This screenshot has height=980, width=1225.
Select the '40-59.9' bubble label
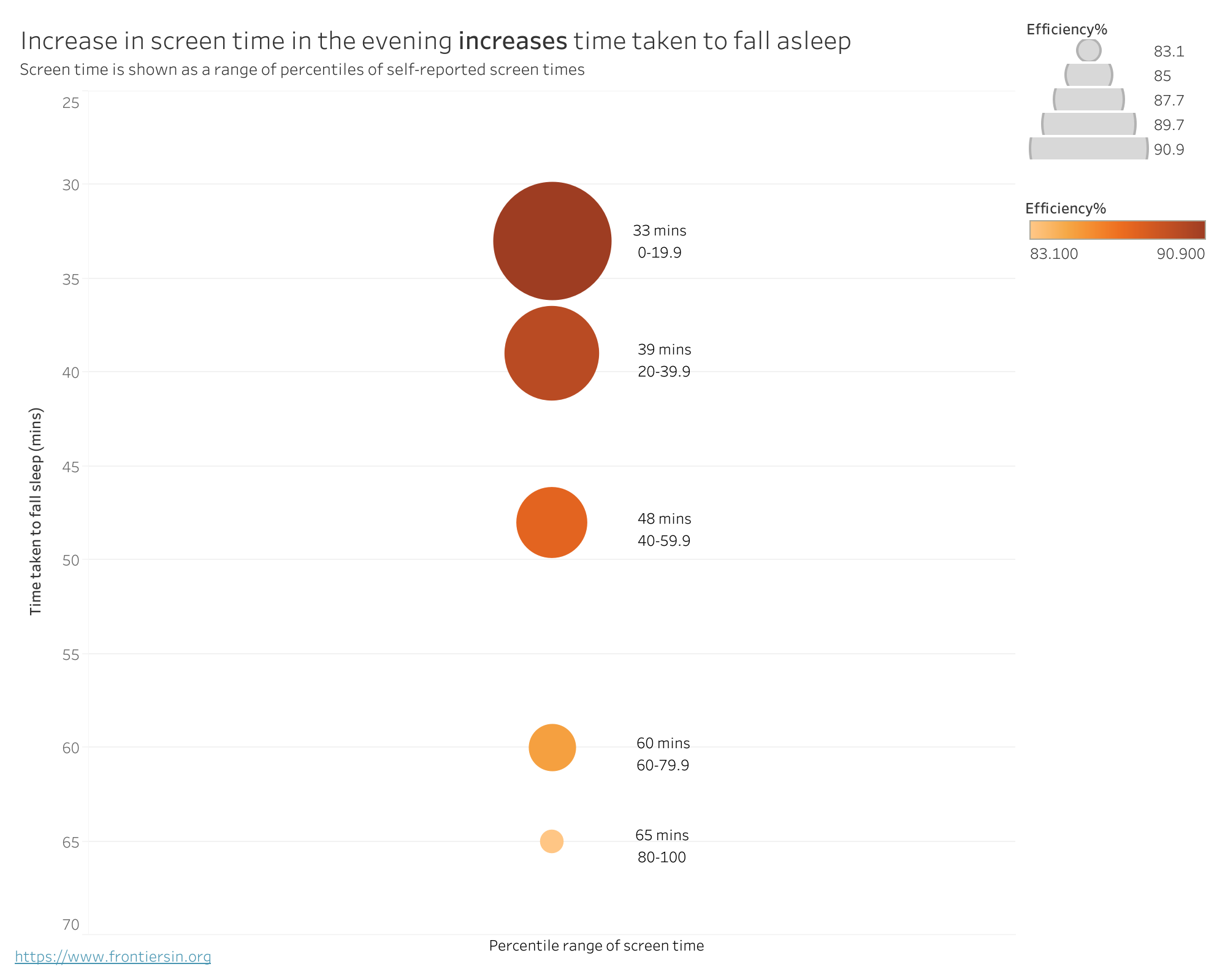tap(663, 541)
